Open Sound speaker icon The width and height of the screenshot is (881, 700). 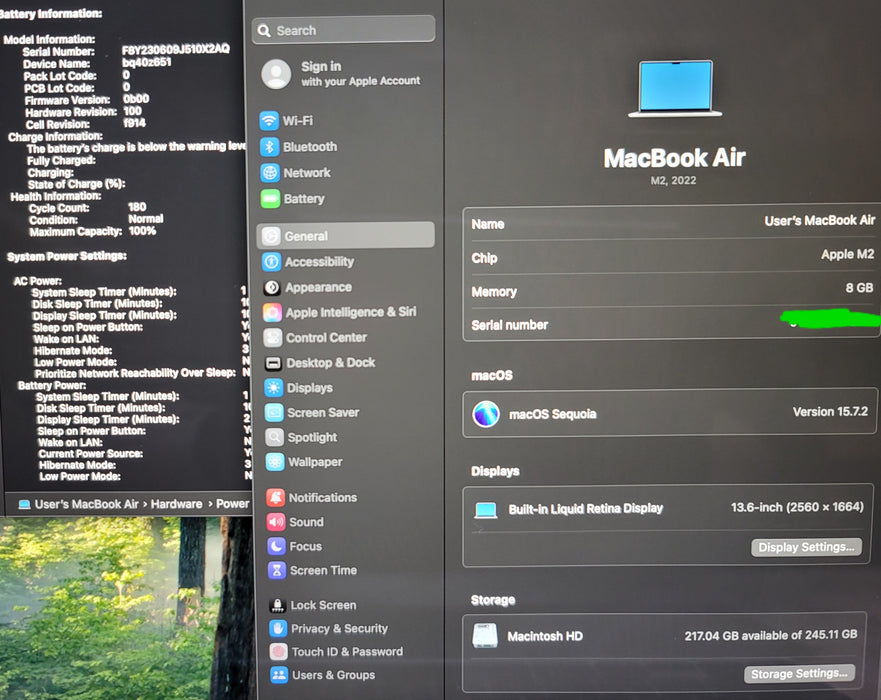coord(276,522)
